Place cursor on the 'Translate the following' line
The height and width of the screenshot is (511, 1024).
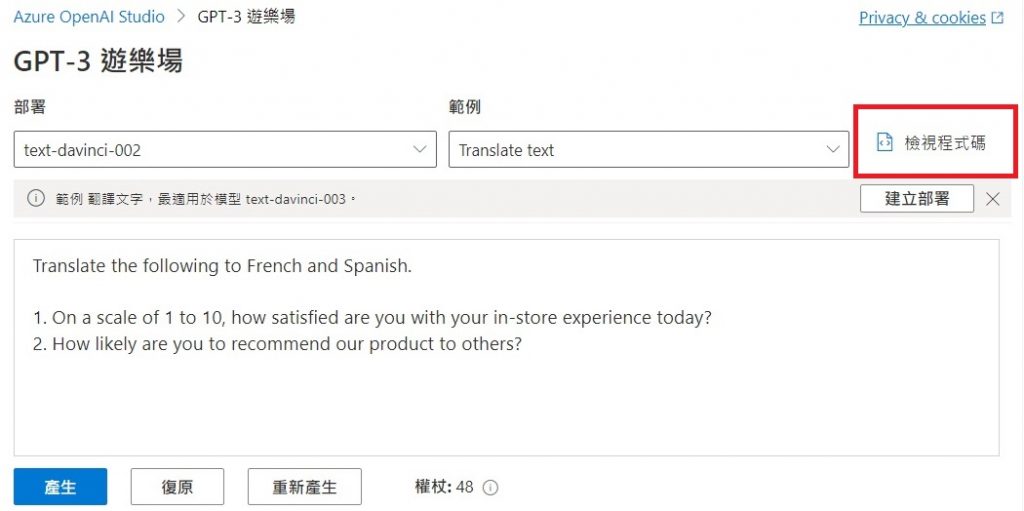(x=222, y=267)
